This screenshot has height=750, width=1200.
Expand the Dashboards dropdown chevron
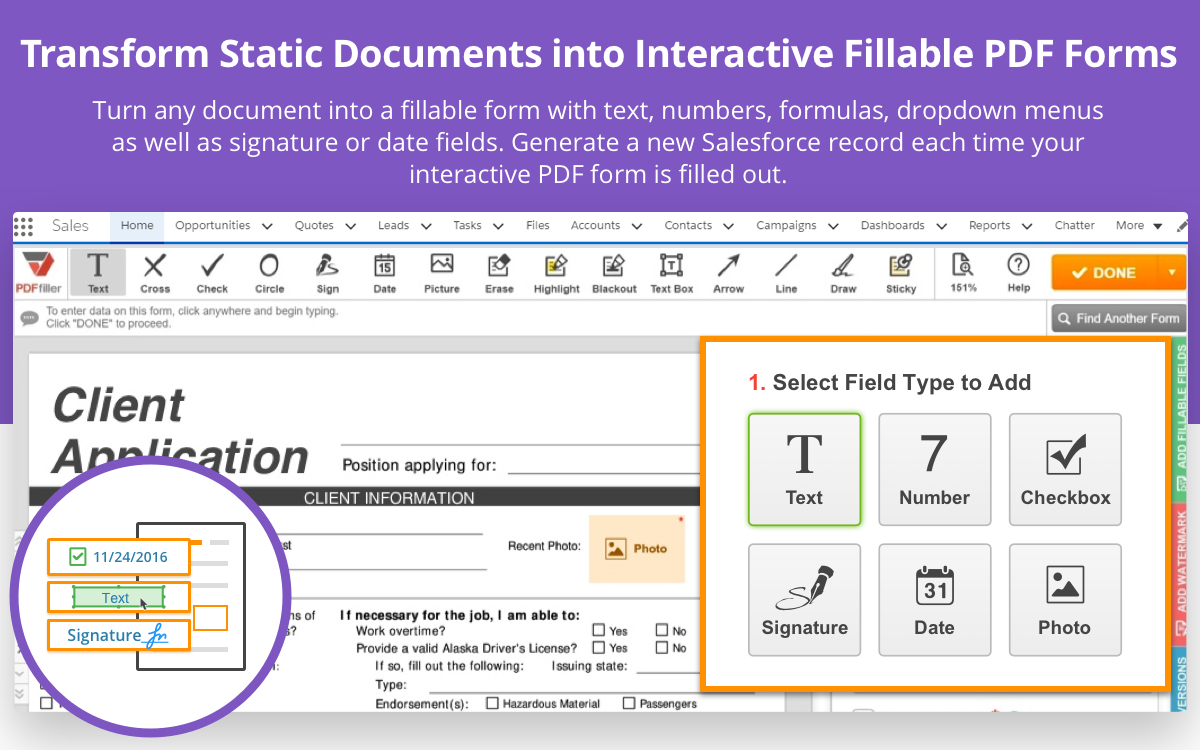coord(941,227)
